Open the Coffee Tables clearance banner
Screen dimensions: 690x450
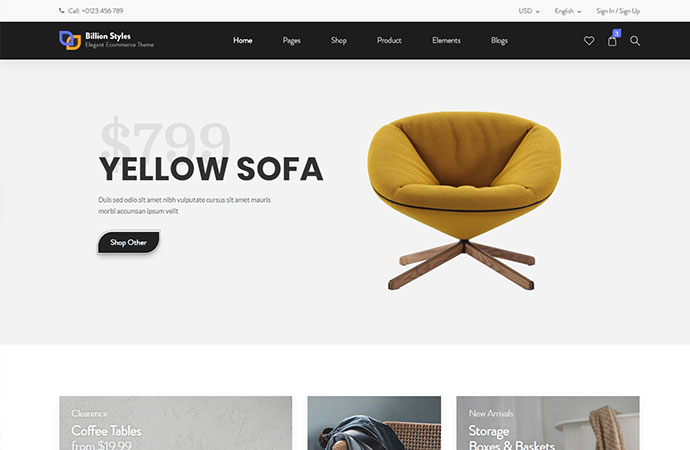[x=176, y=423]
